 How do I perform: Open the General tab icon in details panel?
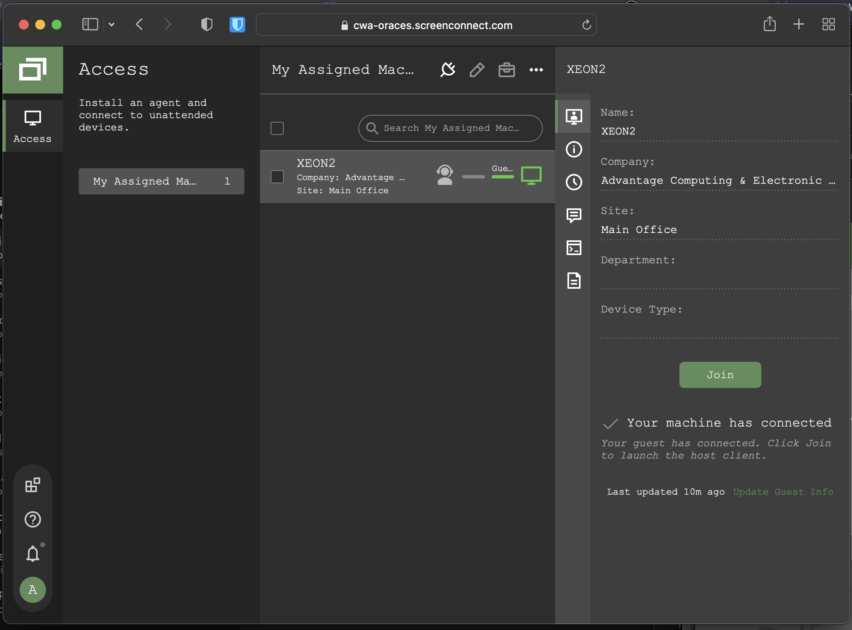(x=574, y=116)
